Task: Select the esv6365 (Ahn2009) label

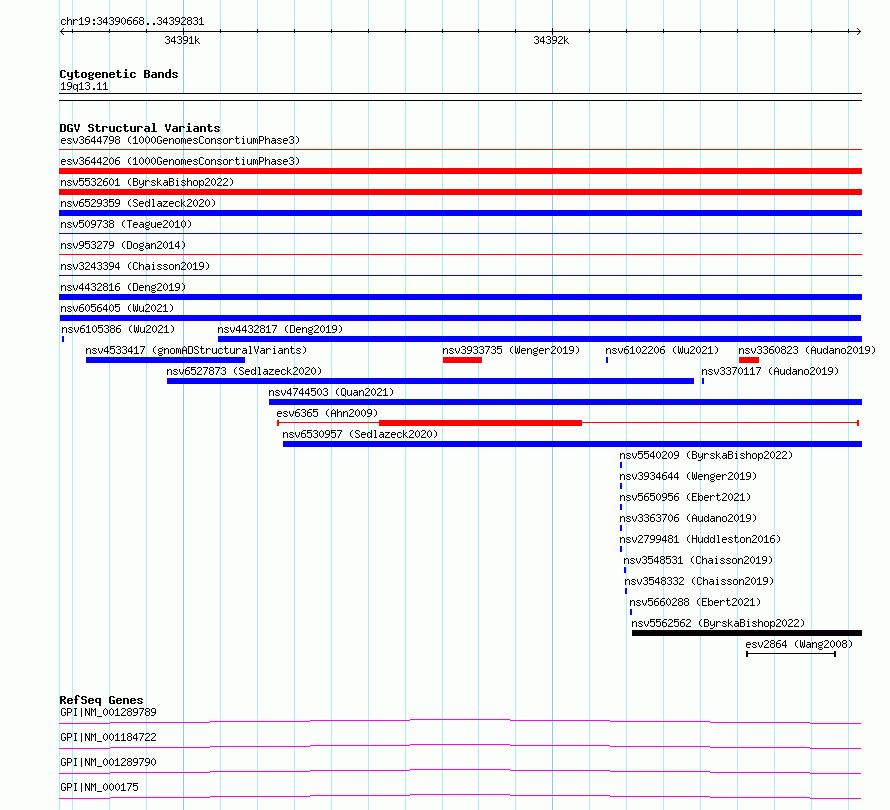Action: pos(327,413)
